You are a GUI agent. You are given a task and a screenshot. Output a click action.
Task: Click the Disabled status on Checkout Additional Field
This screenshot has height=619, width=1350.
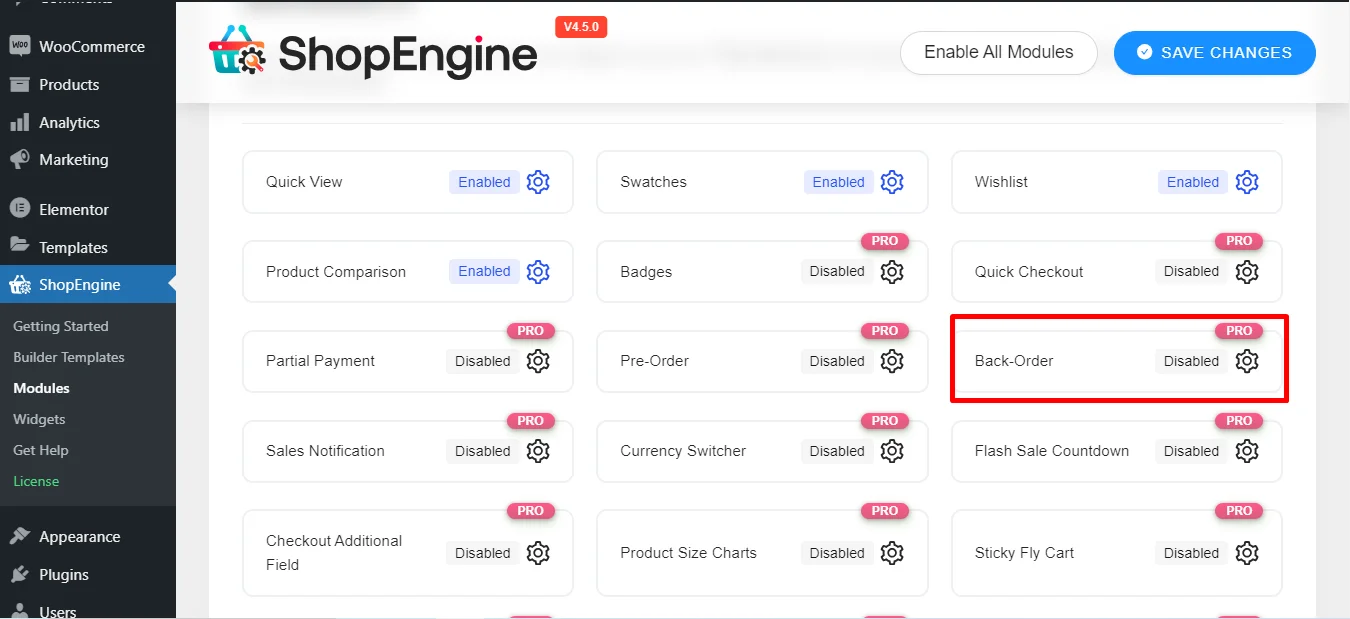pyautogui.click(x=483, y=553)
